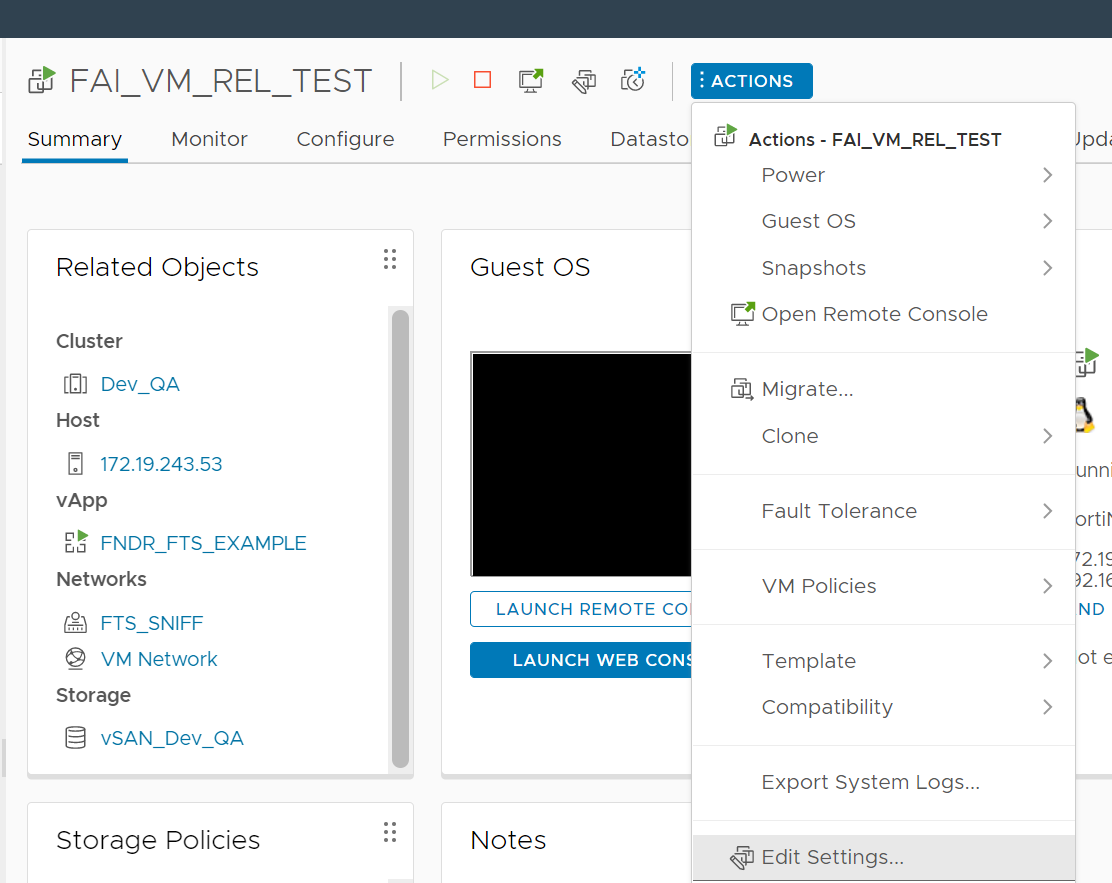
Task: Switch to the Monitor tab
Action: 209,139
